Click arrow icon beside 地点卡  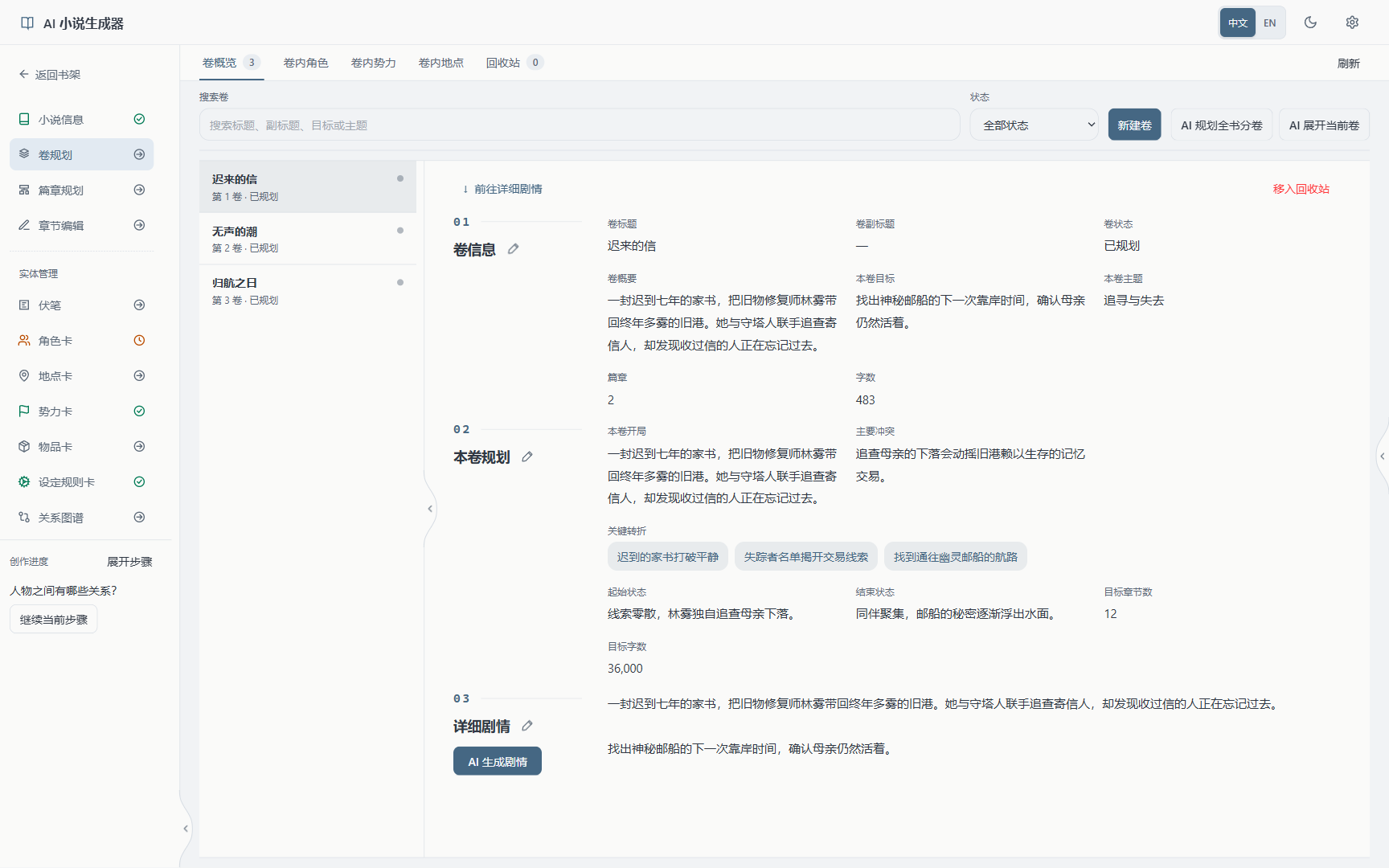point(139,376)
